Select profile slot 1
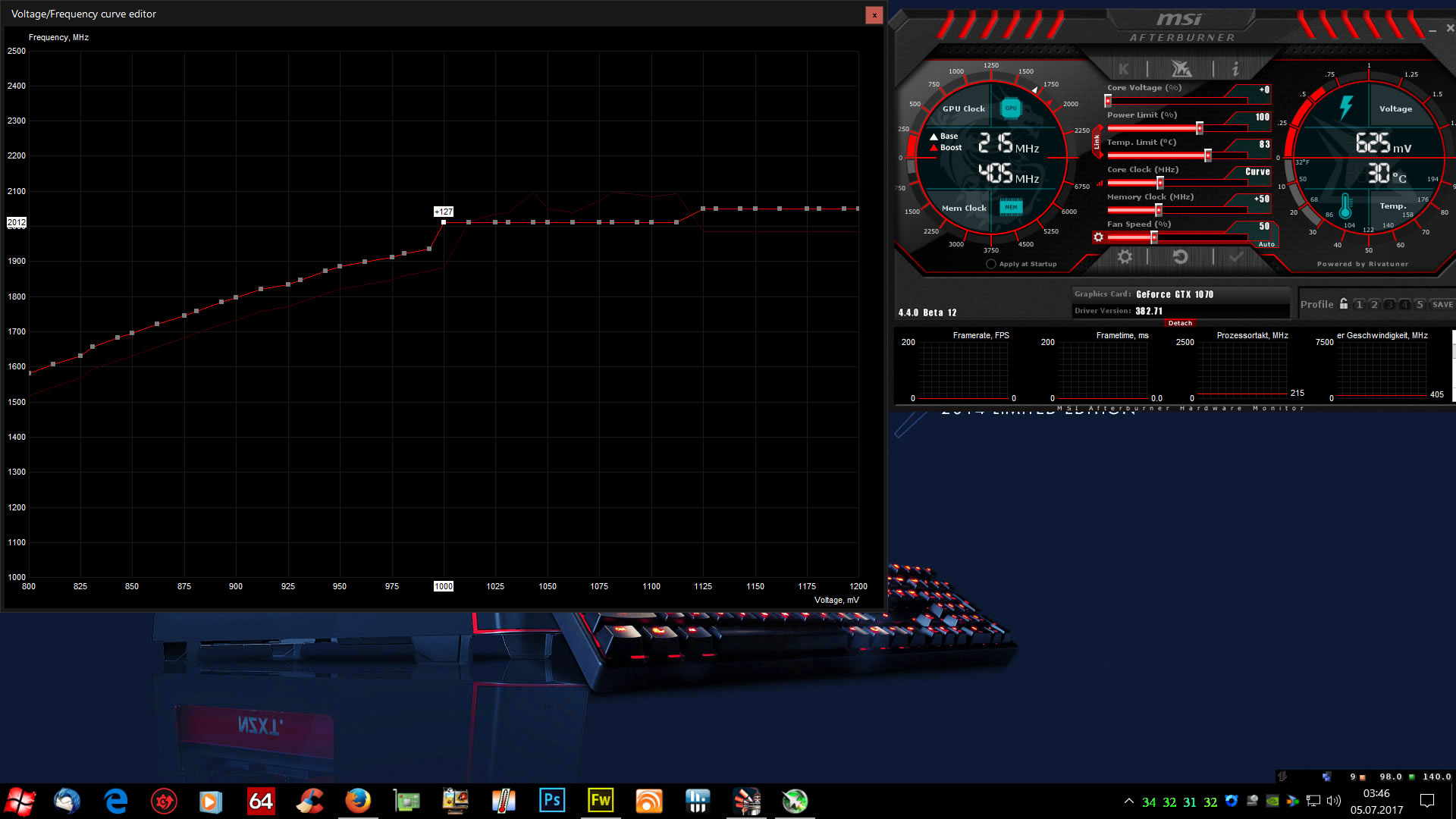Image resolution: width=1456 pixels, height=819 pixels. (x=1359, y=304)
